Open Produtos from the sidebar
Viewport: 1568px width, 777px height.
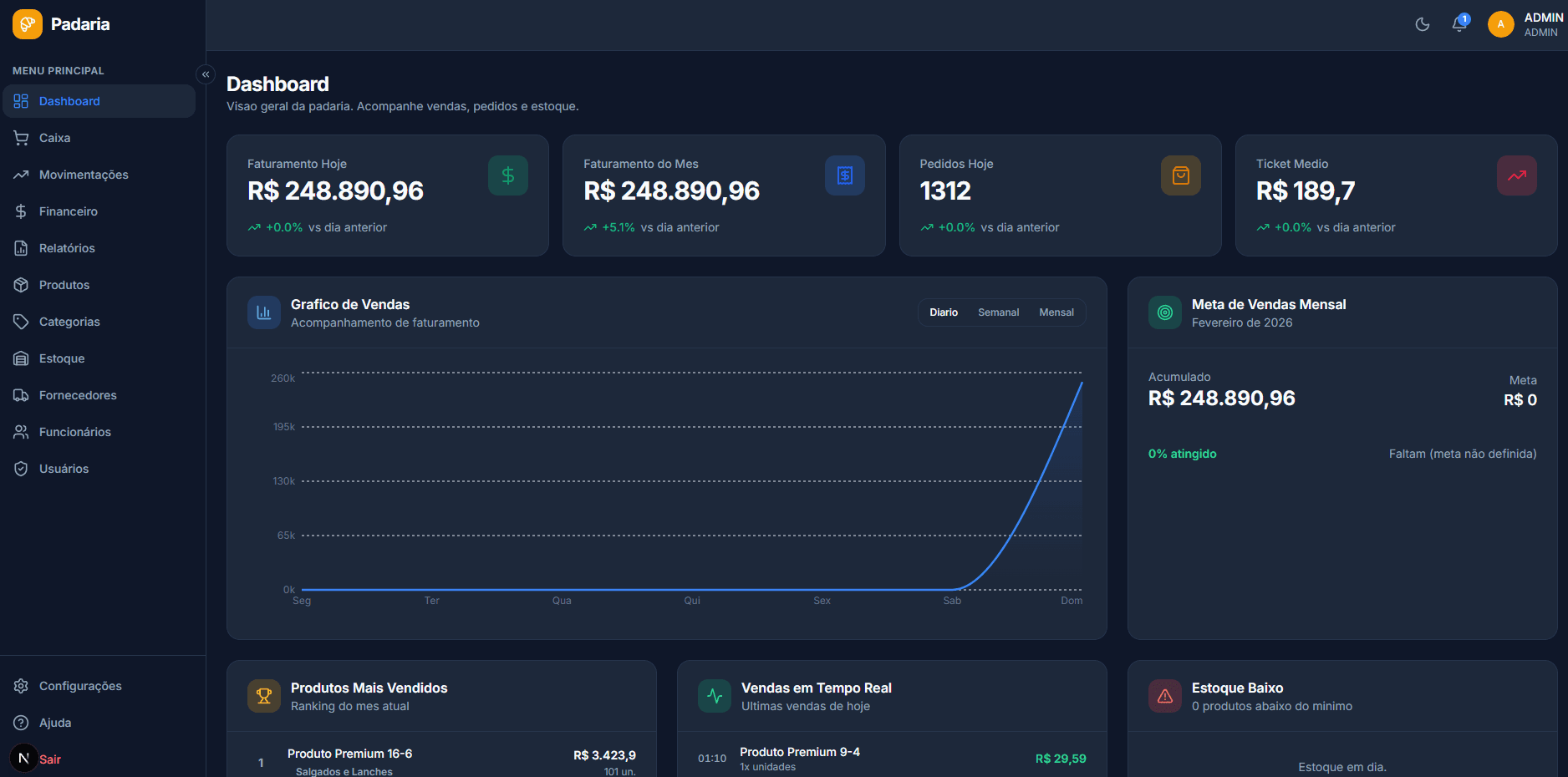[x=64, y=285]
